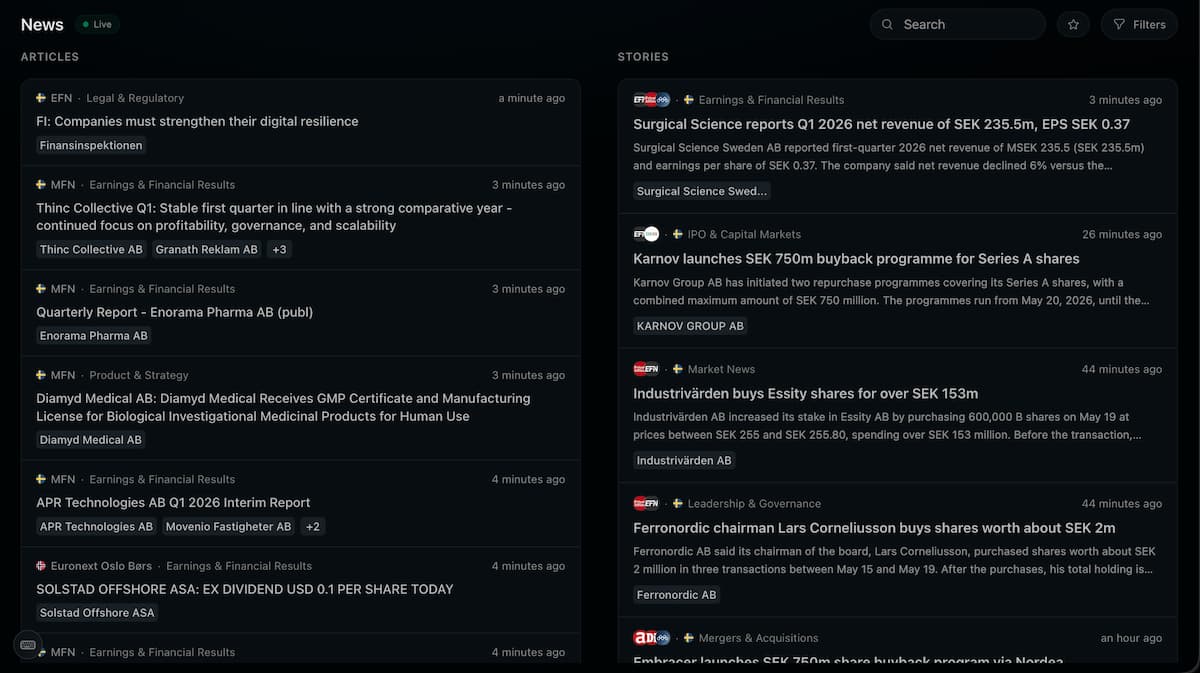Click the funnel icon in Filters
This screenshot has width=1200, height=673.
[1119, 24]
